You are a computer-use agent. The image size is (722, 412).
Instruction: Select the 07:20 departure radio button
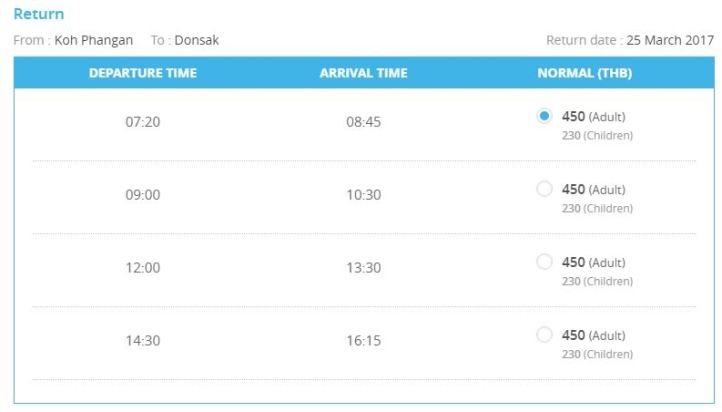click(544, 116)
